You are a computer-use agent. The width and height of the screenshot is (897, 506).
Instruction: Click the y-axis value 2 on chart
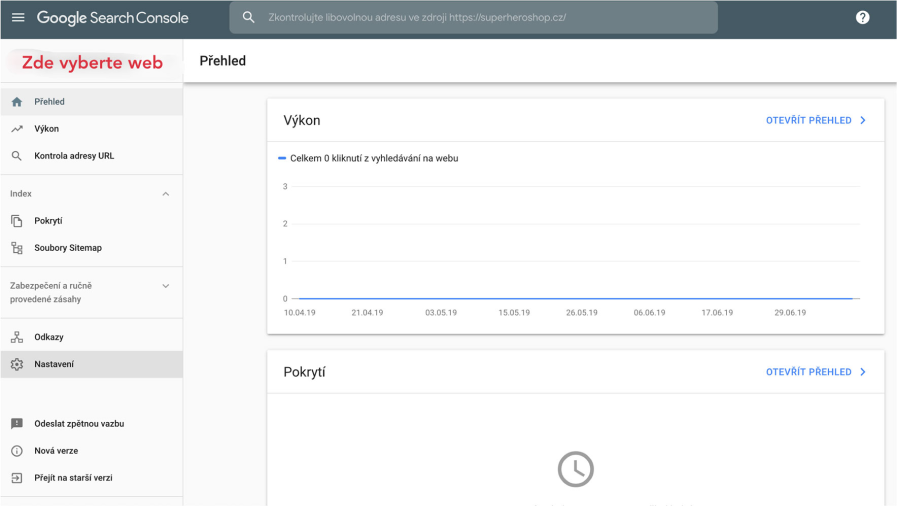pyautogui.click(x=285, y=224)
